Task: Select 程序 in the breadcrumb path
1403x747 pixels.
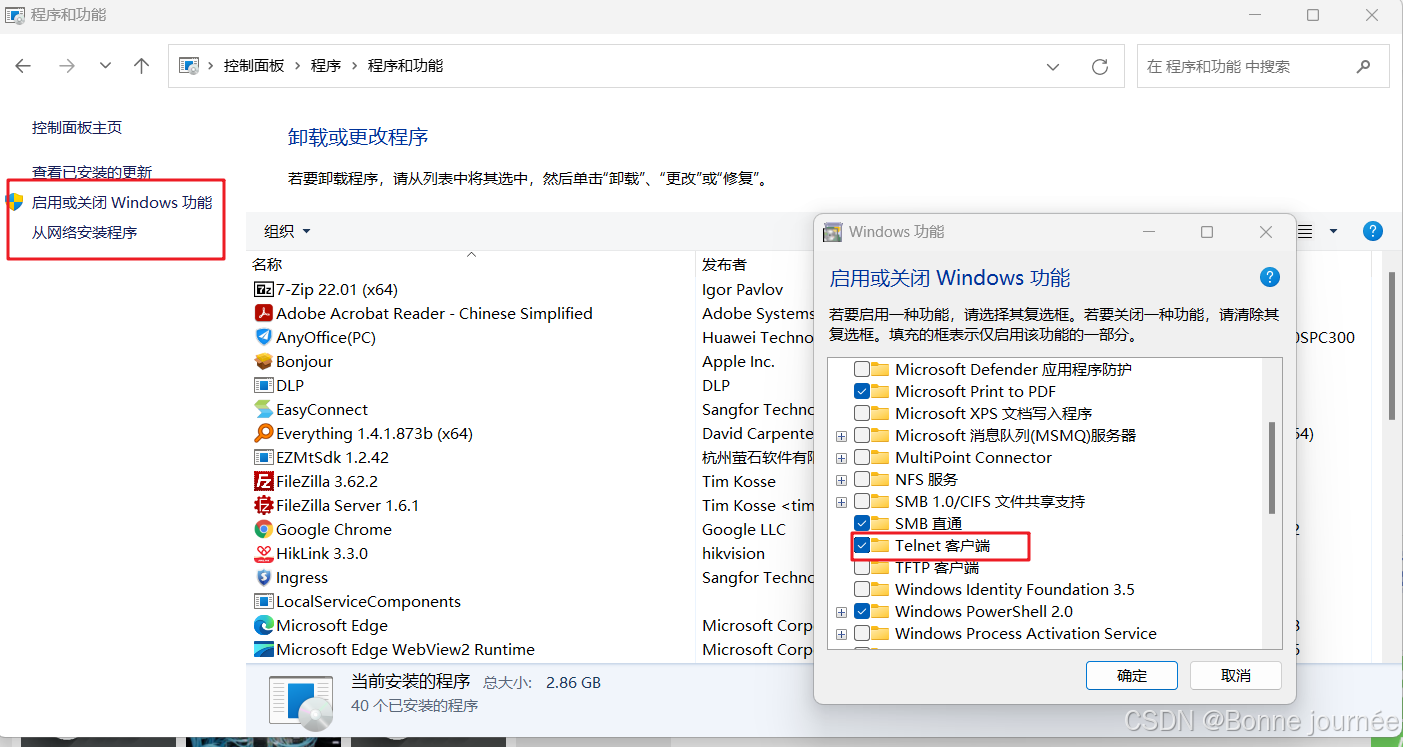Action: click(x=326, y=66)
